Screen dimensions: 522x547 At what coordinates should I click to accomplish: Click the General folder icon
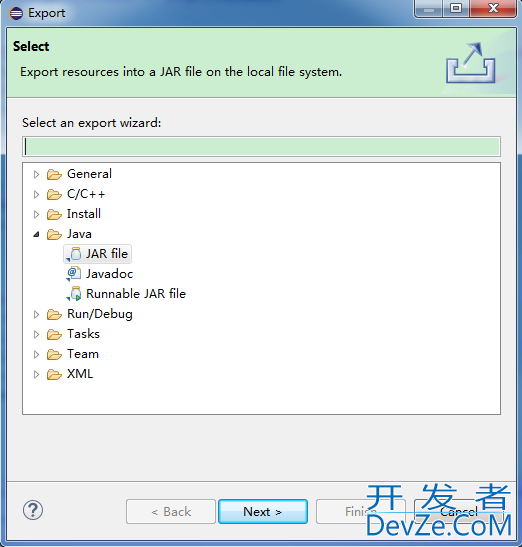pos(54,174)
